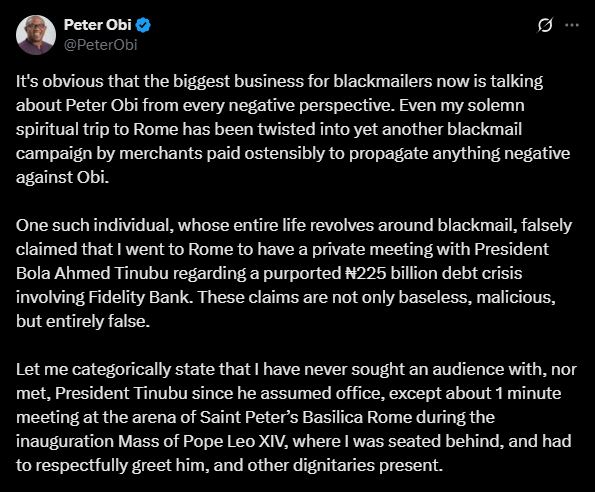
Task: Open the Grok explain-post icon
Action: [545, 25]
